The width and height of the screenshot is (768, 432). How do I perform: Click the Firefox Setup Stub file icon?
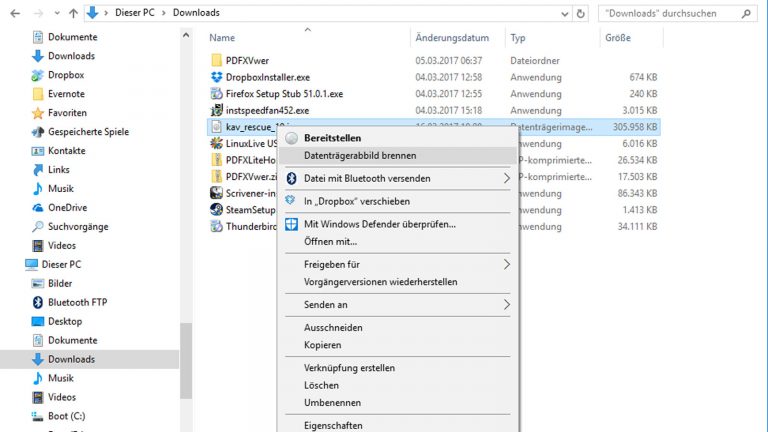(217, 94)
